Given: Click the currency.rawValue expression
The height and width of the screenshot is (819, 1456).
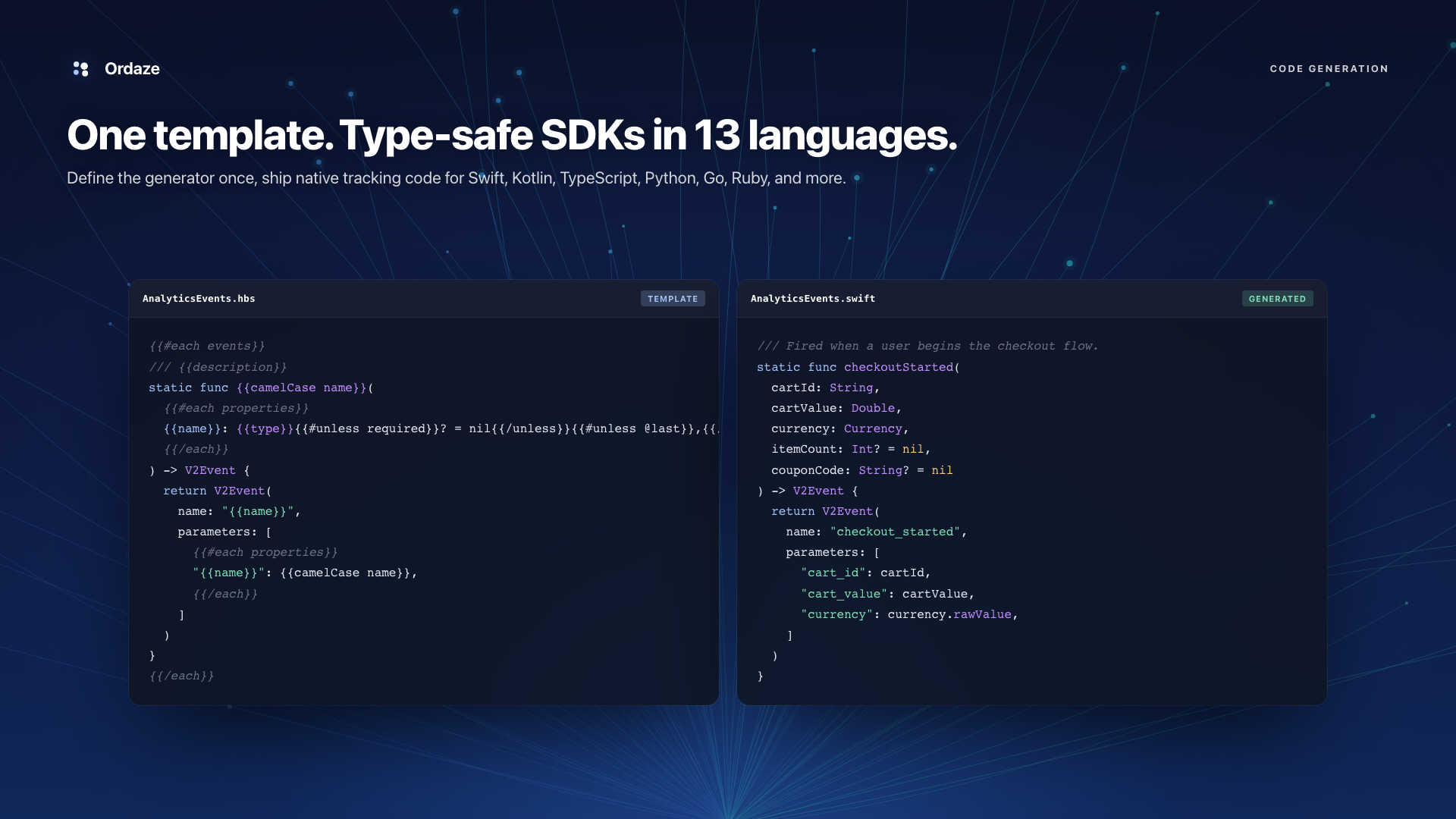Looking at the screenshot, I should click(949, 614).
